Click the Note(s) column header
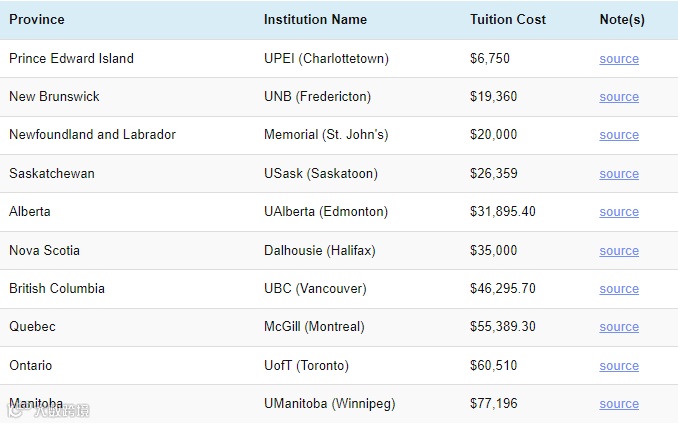Screen dimensions: 678x424 point(622,19)
